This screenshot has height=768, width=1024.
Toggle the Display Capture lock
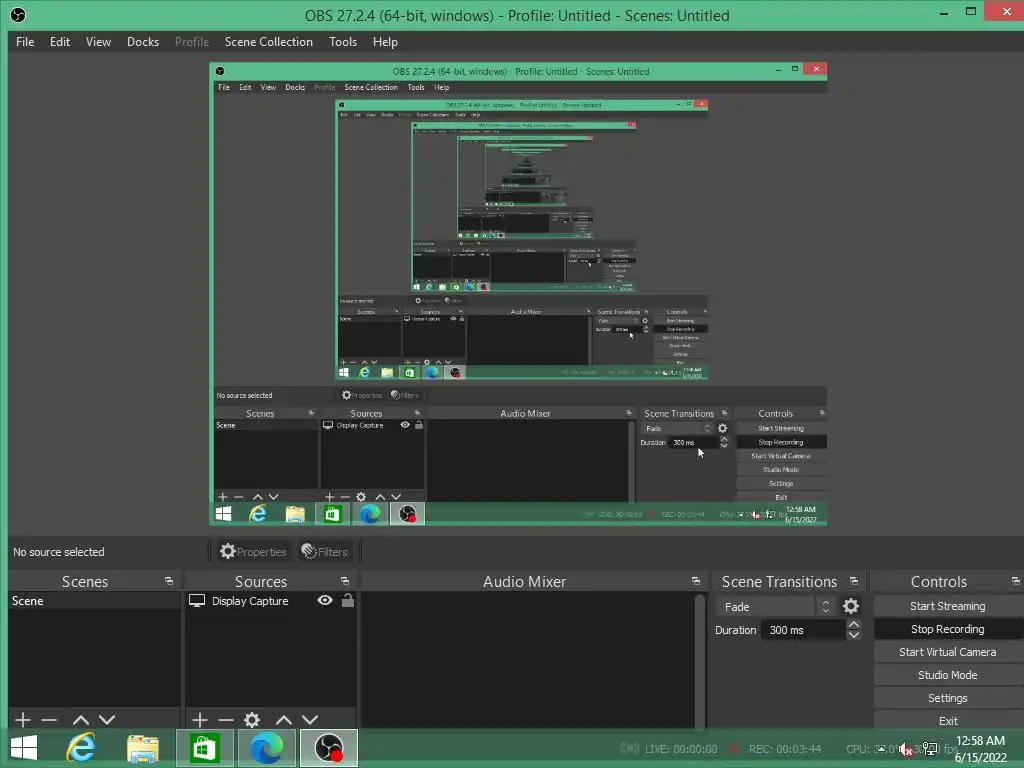348,600
